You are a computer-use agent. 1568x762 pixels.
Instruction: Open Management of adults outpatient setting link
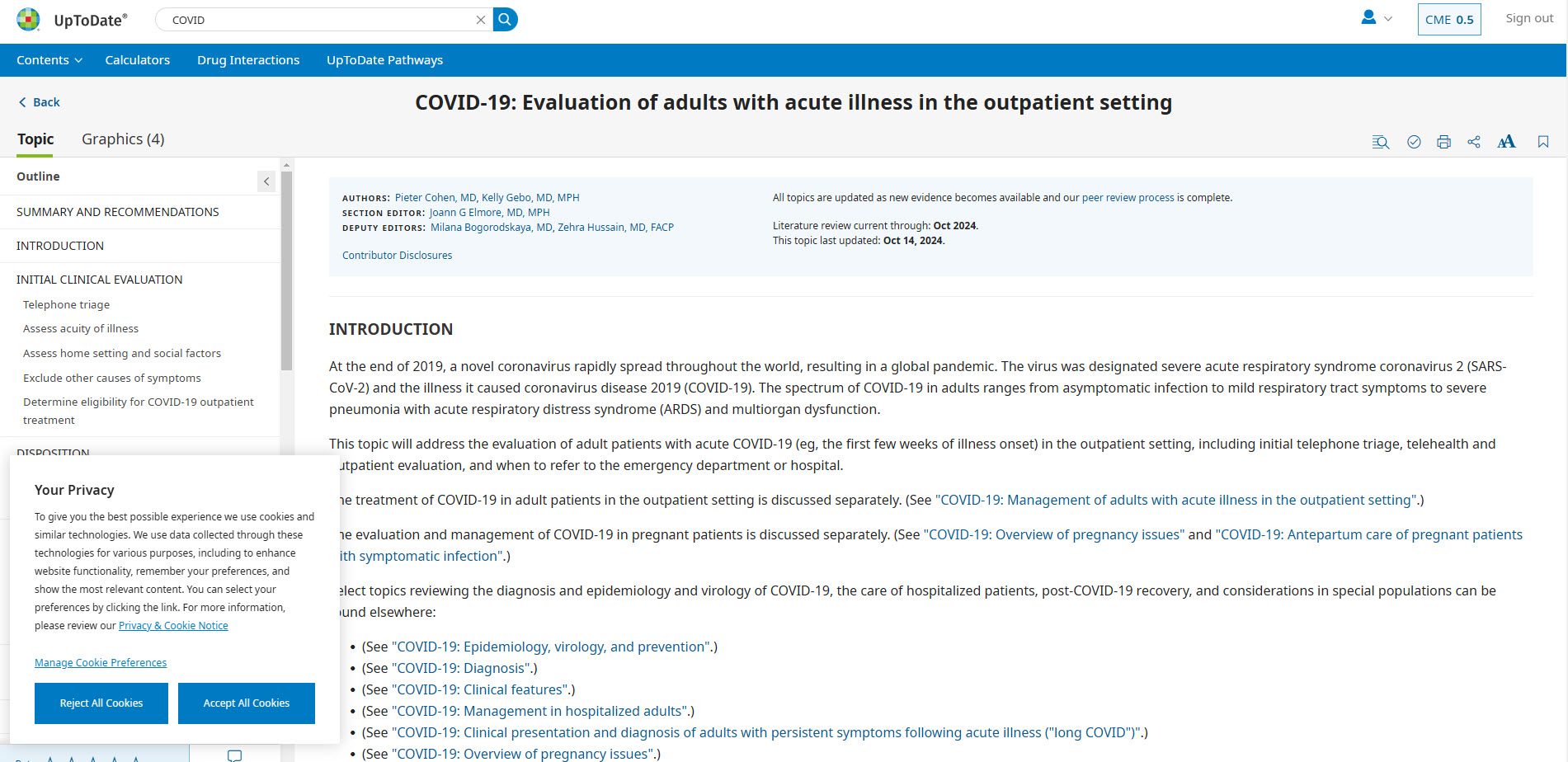pos(1176,500)
